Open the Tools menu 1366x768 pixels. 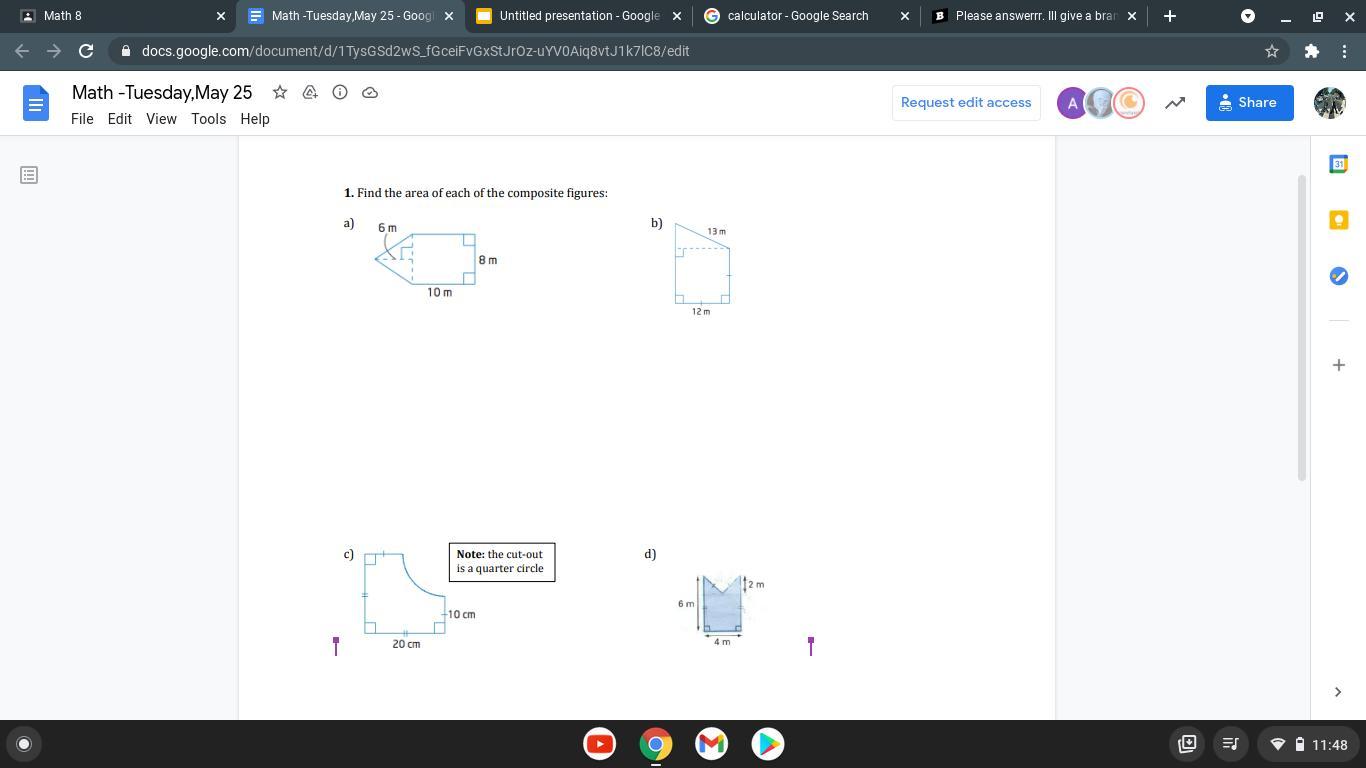[x=208, y=119]
